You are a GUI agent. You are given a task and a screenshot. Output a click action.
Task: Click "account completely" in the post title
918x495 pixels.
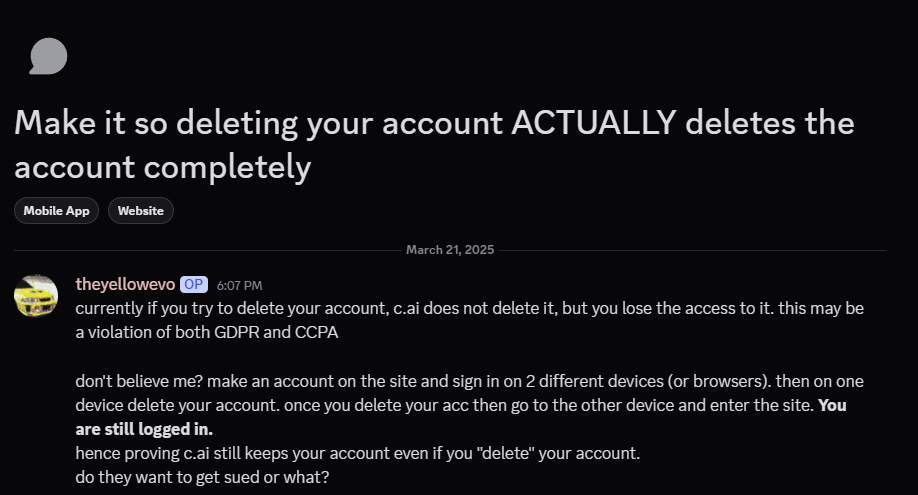(163, 167)
